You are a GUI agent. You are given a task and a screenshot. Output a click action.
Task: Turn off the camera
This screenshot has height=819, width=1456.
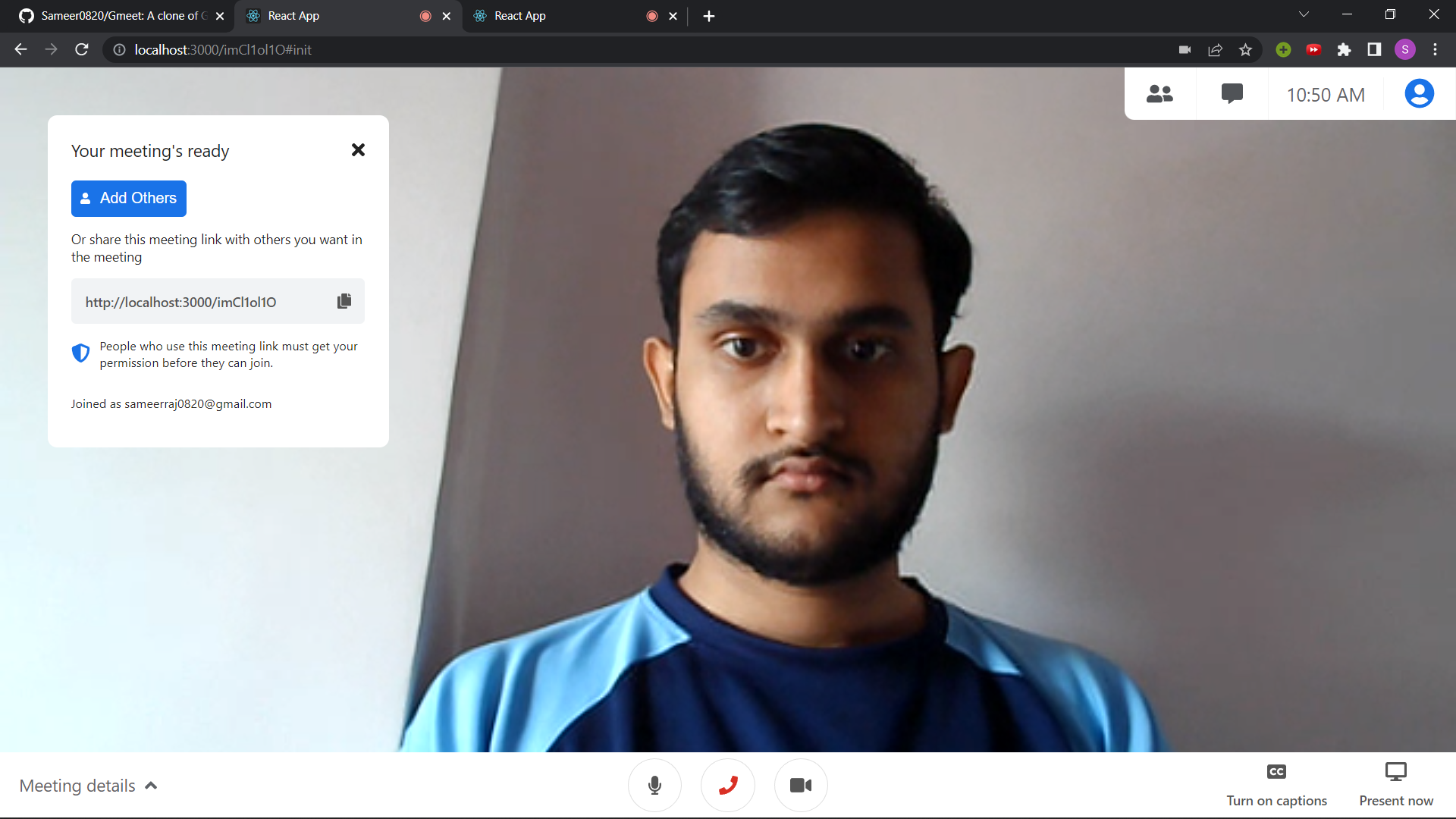801,786
